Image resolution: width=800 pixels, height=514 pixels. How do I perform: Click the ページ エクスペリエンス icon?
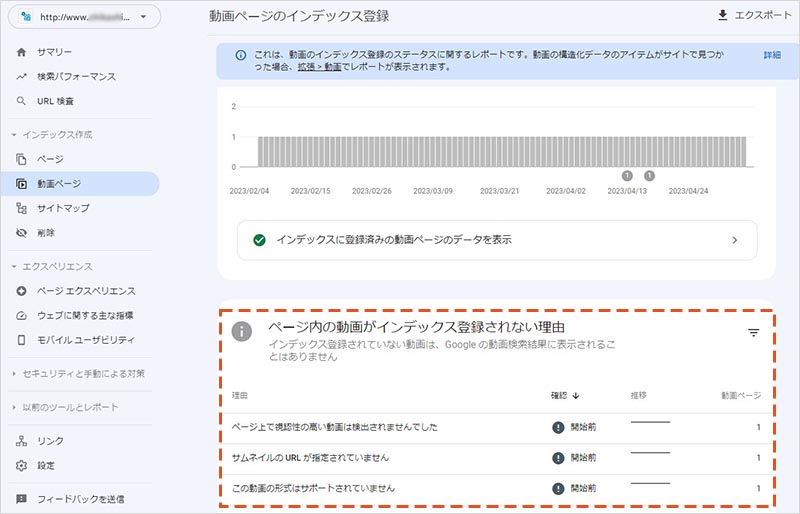pyautogui.click(x=22, y=291)
